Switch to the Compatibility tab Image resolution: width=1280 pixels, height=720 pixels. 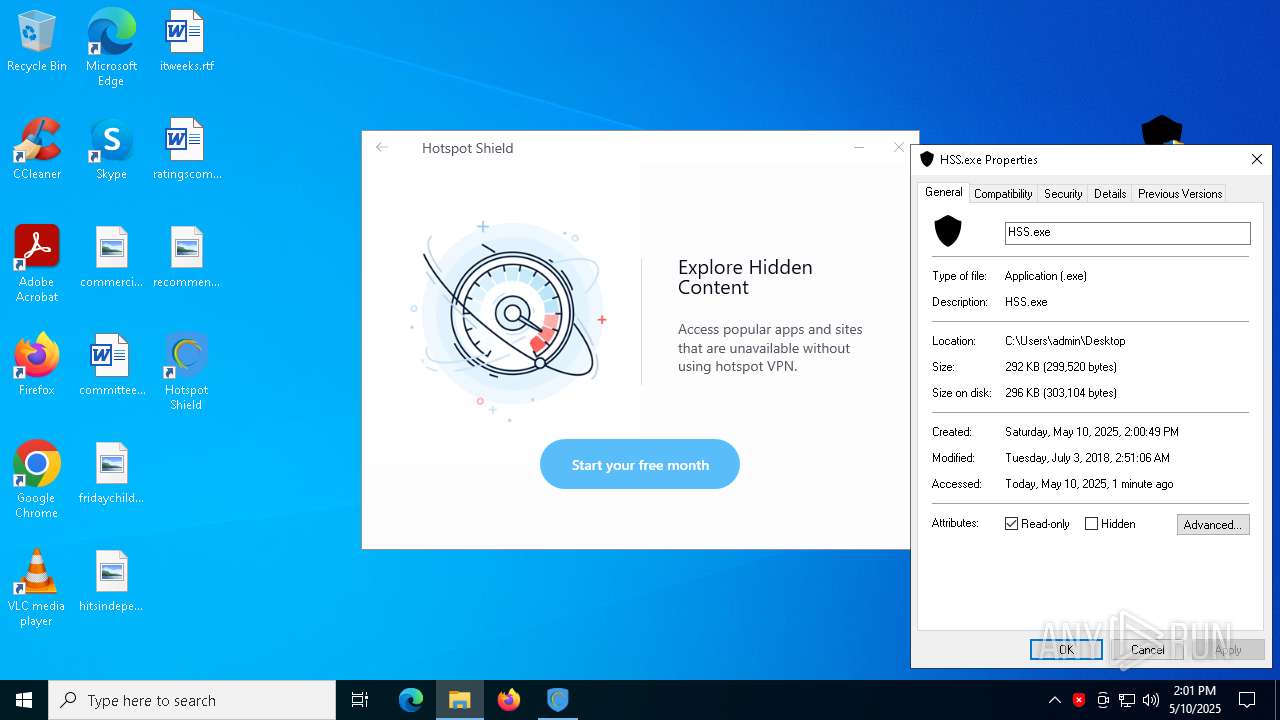[1003, 194]
